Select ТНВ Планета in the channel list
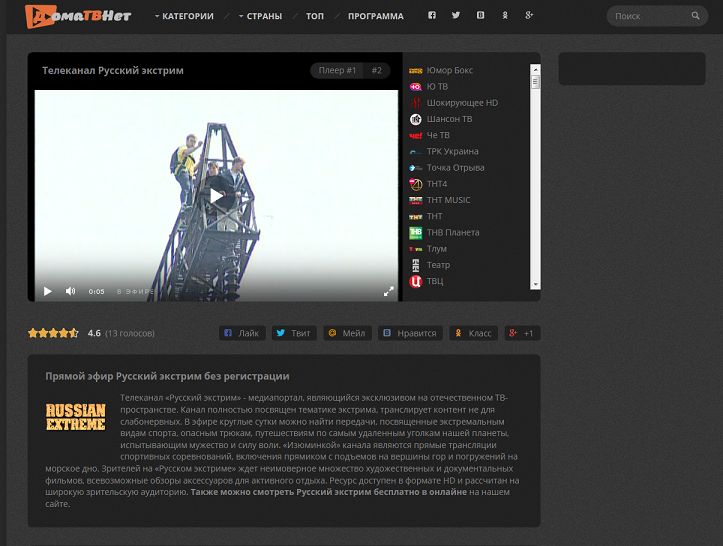Viewport: 723px width, 546px height. tap(453, 233)
